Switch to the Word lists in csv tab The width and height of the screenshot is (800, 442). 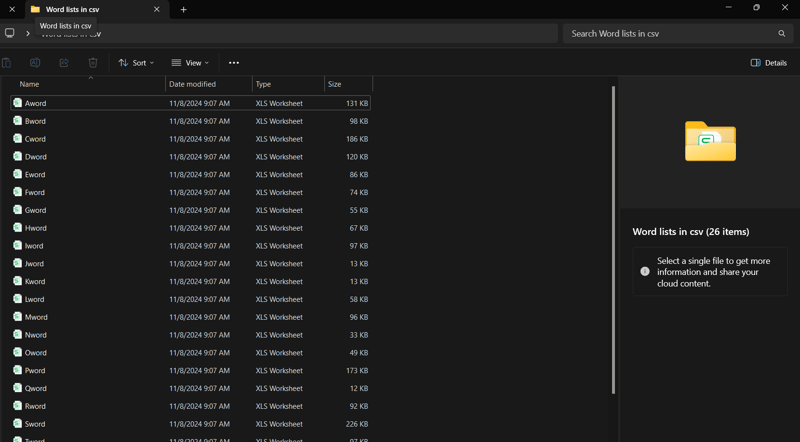80,10
